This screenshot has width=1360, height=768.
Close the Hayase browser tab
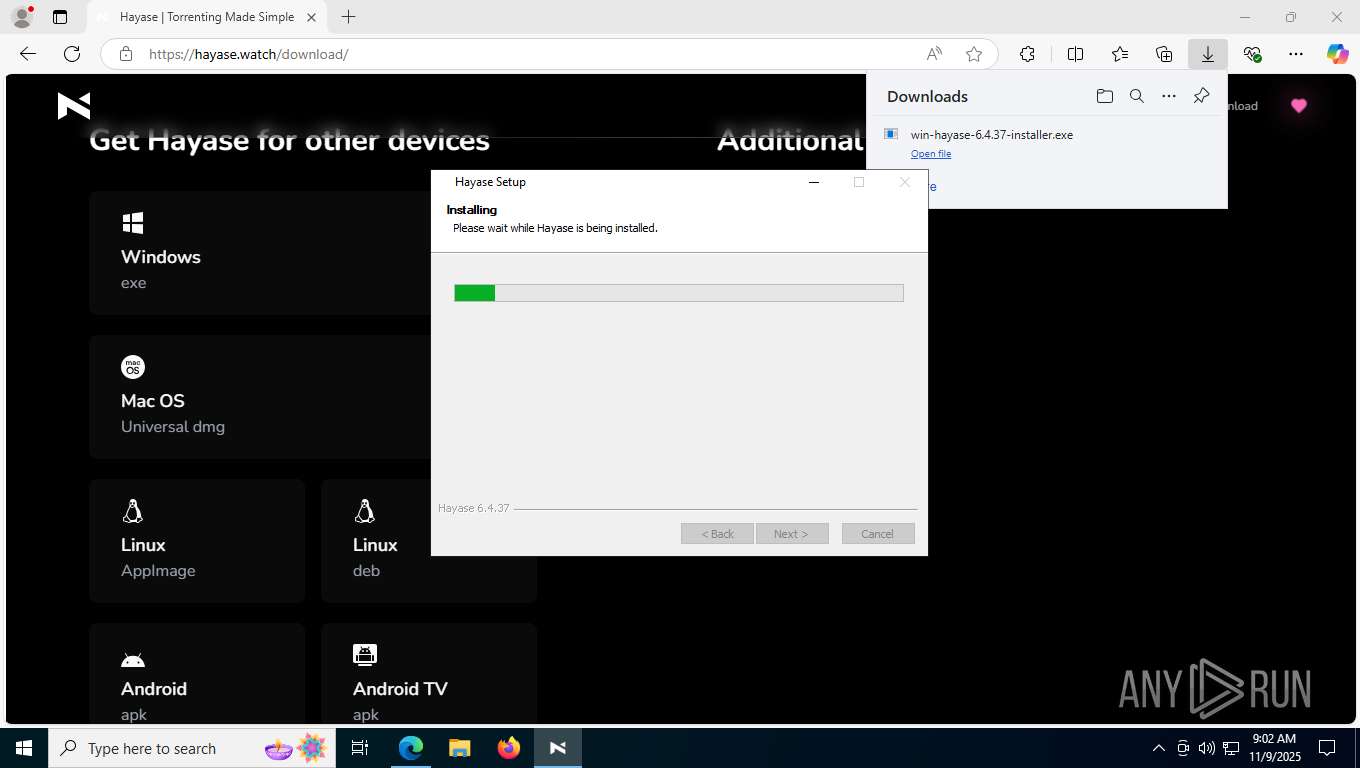311,17
